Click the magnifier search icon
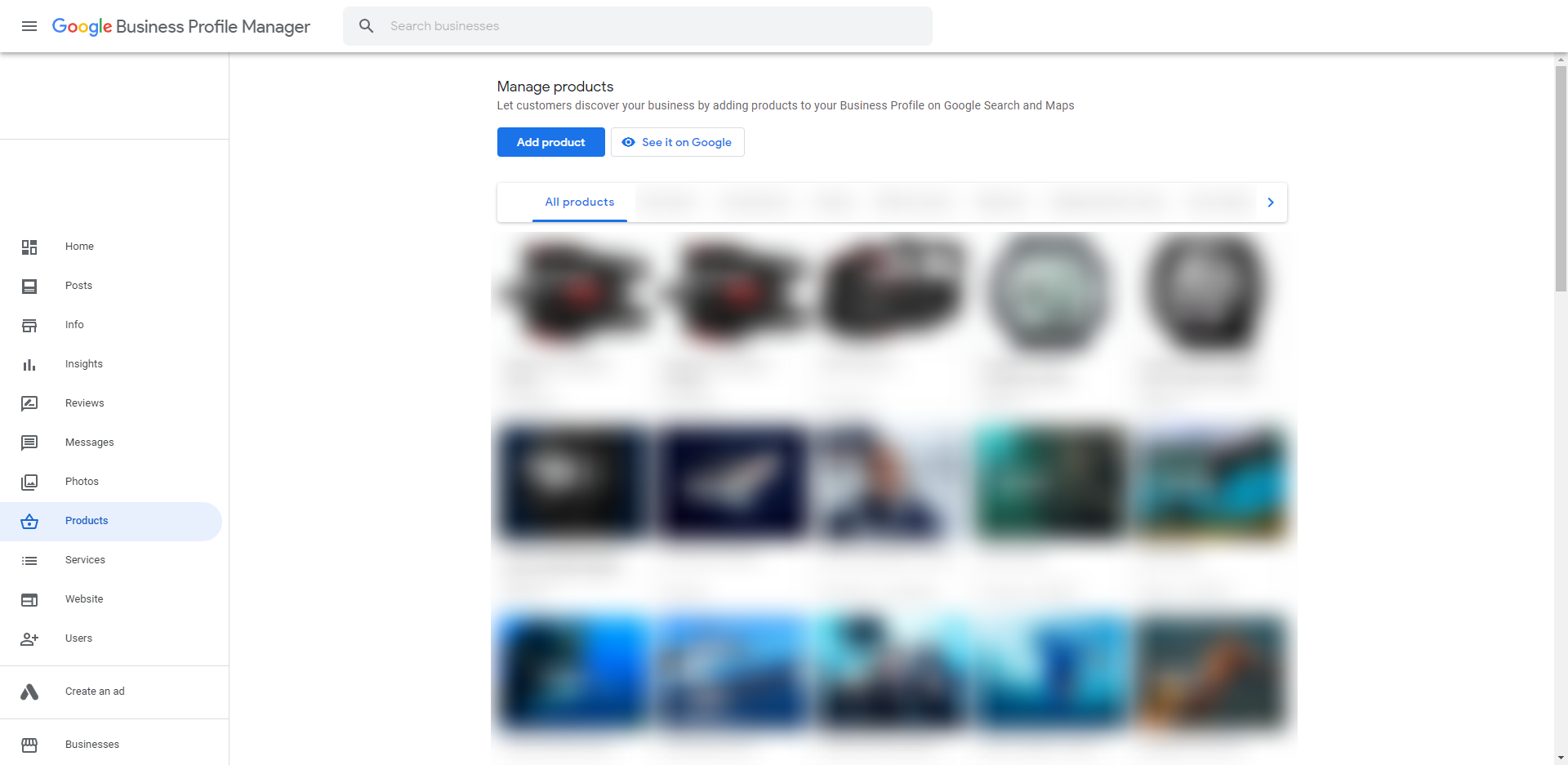 point(367,26)
